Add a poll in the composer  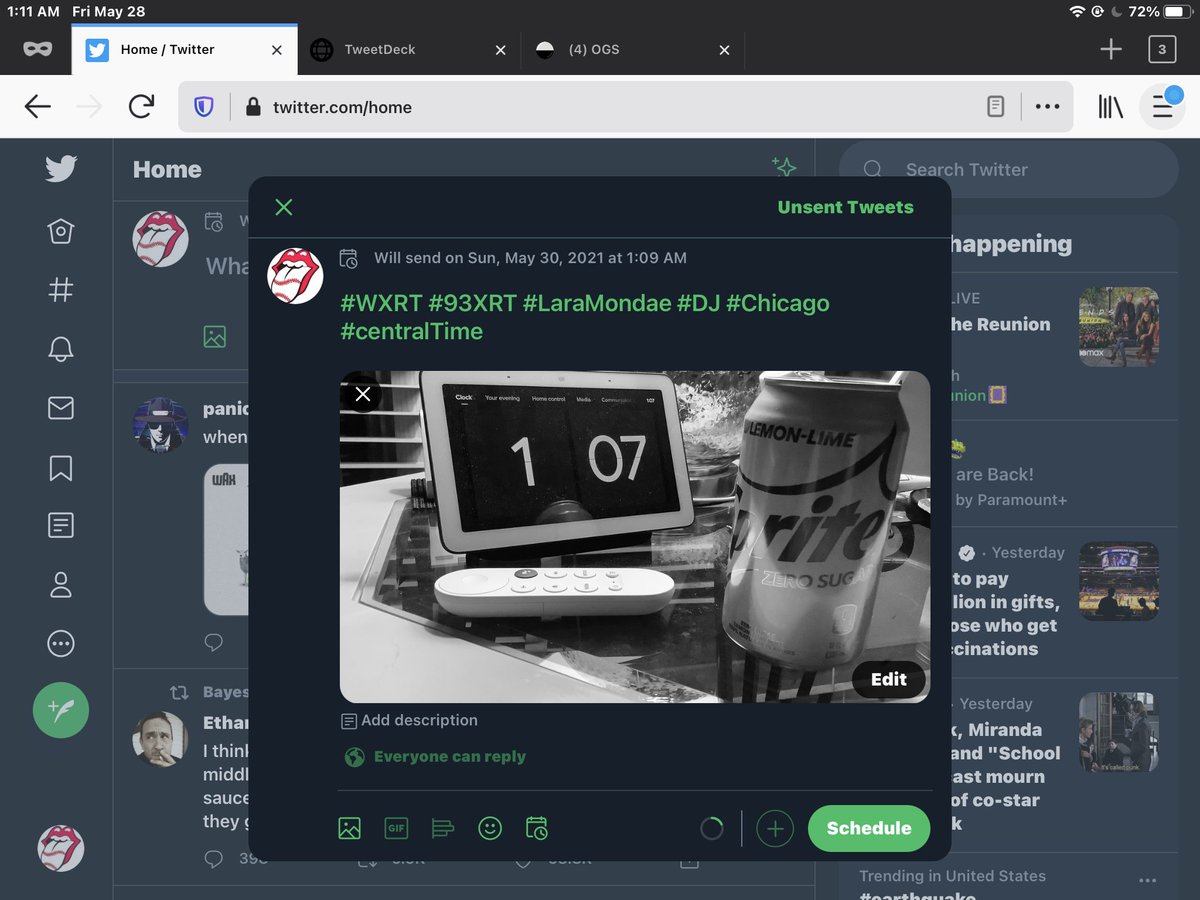coord(443,828)
